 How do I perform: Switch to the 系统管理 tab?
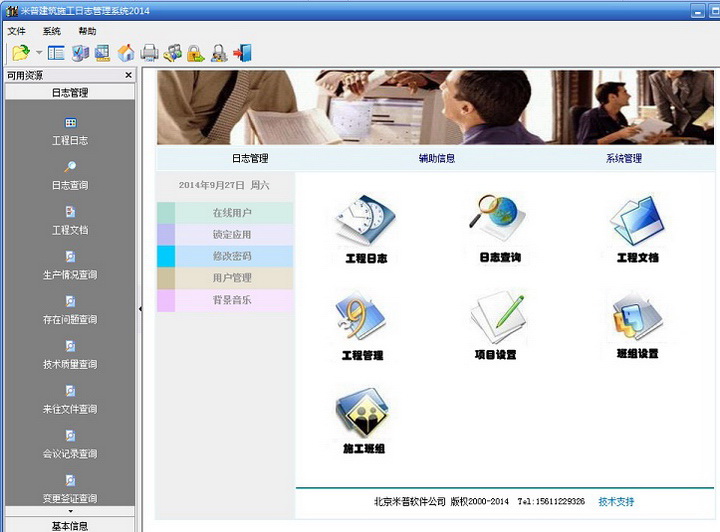tap(624, 158)
